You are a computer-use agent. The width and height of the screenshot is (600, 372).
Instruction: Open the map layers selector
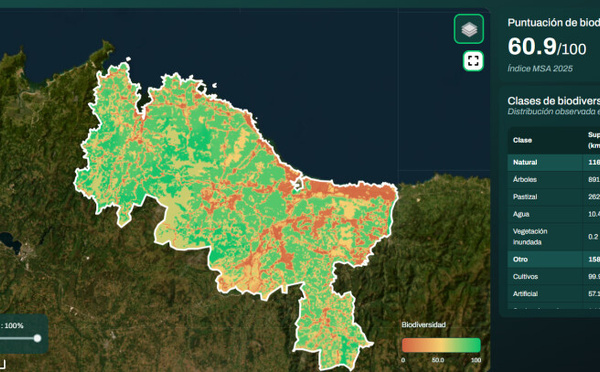pos(469,29)
